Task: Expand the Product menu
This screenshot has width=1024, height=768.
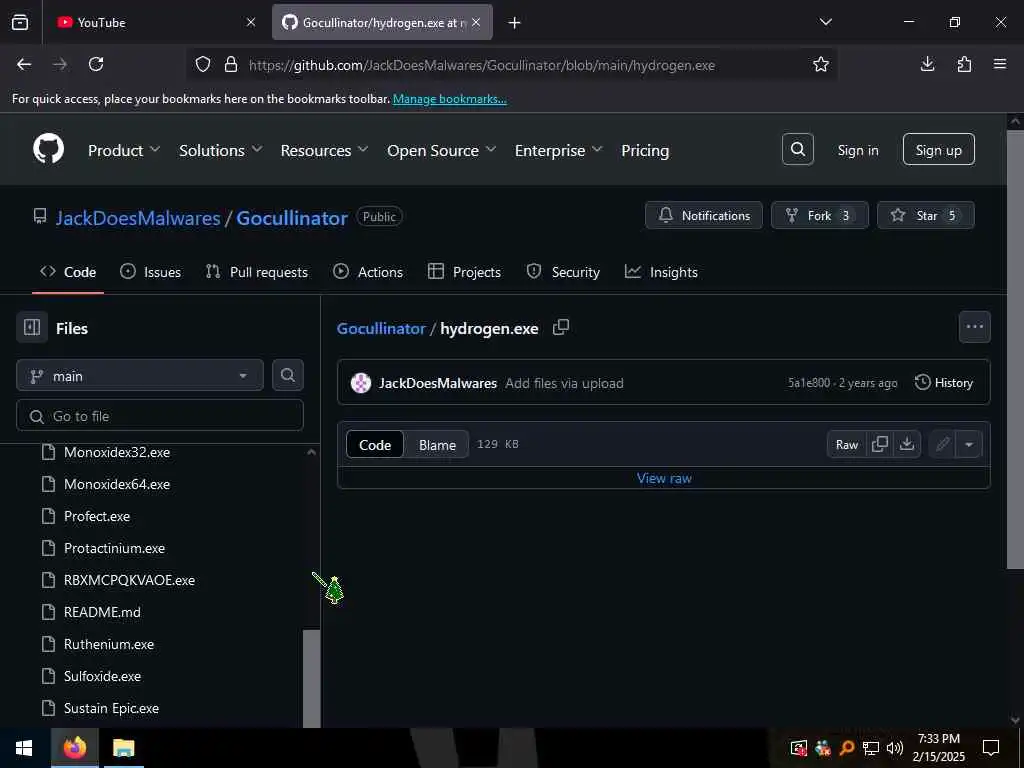Action: (x=124, y=150)
